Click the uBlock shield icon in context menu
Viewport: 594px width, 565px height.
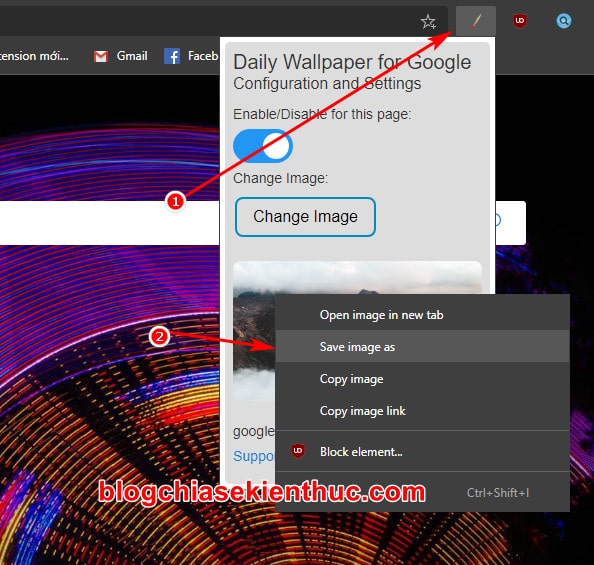[298, 451]
